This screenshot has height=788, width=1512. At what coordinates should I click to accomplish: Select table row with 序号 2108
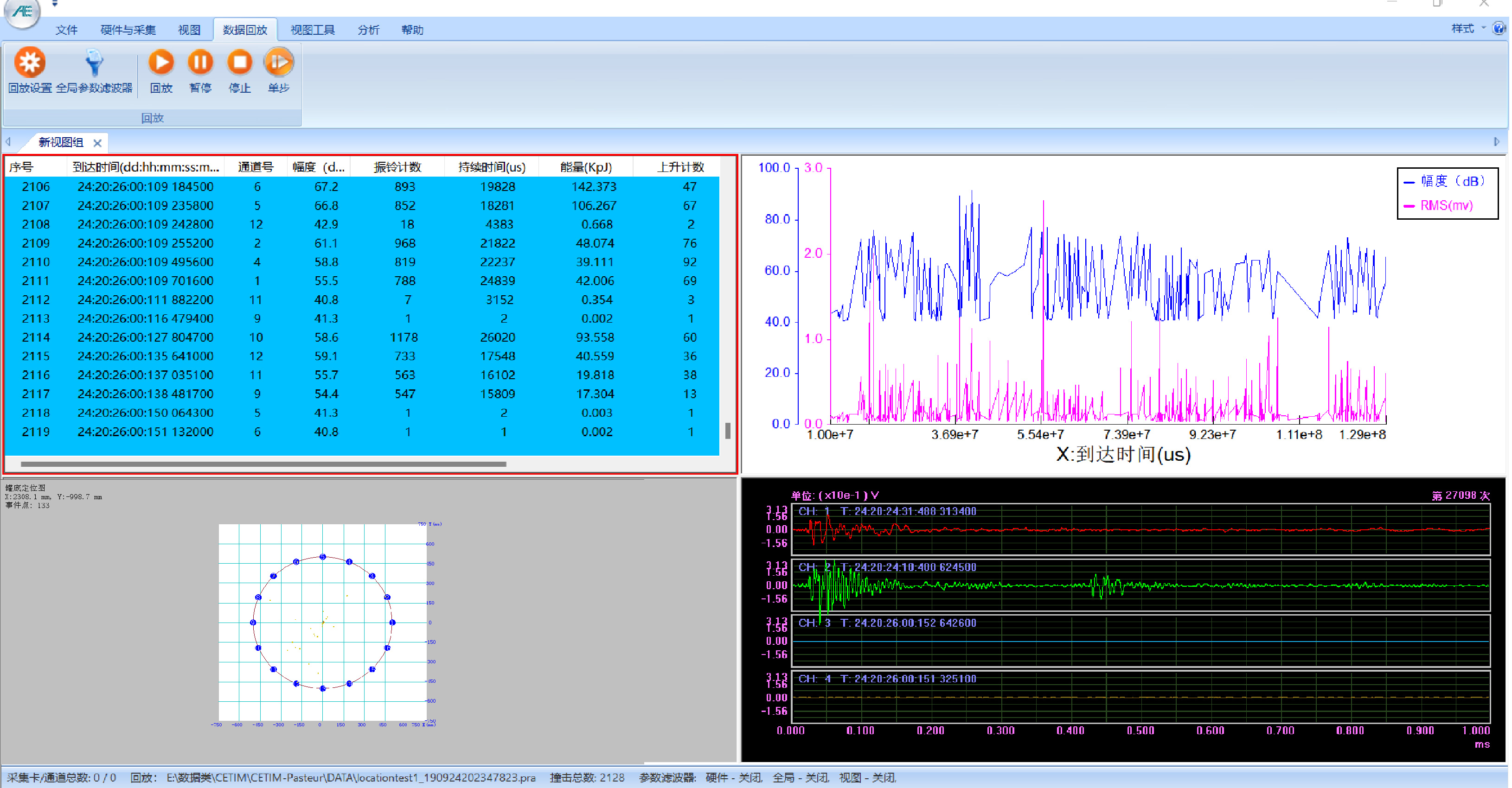(x=362, y=224)
